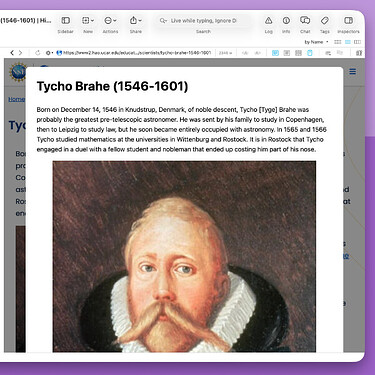
Task: Click into the Search field
Action: coord(203,21)
